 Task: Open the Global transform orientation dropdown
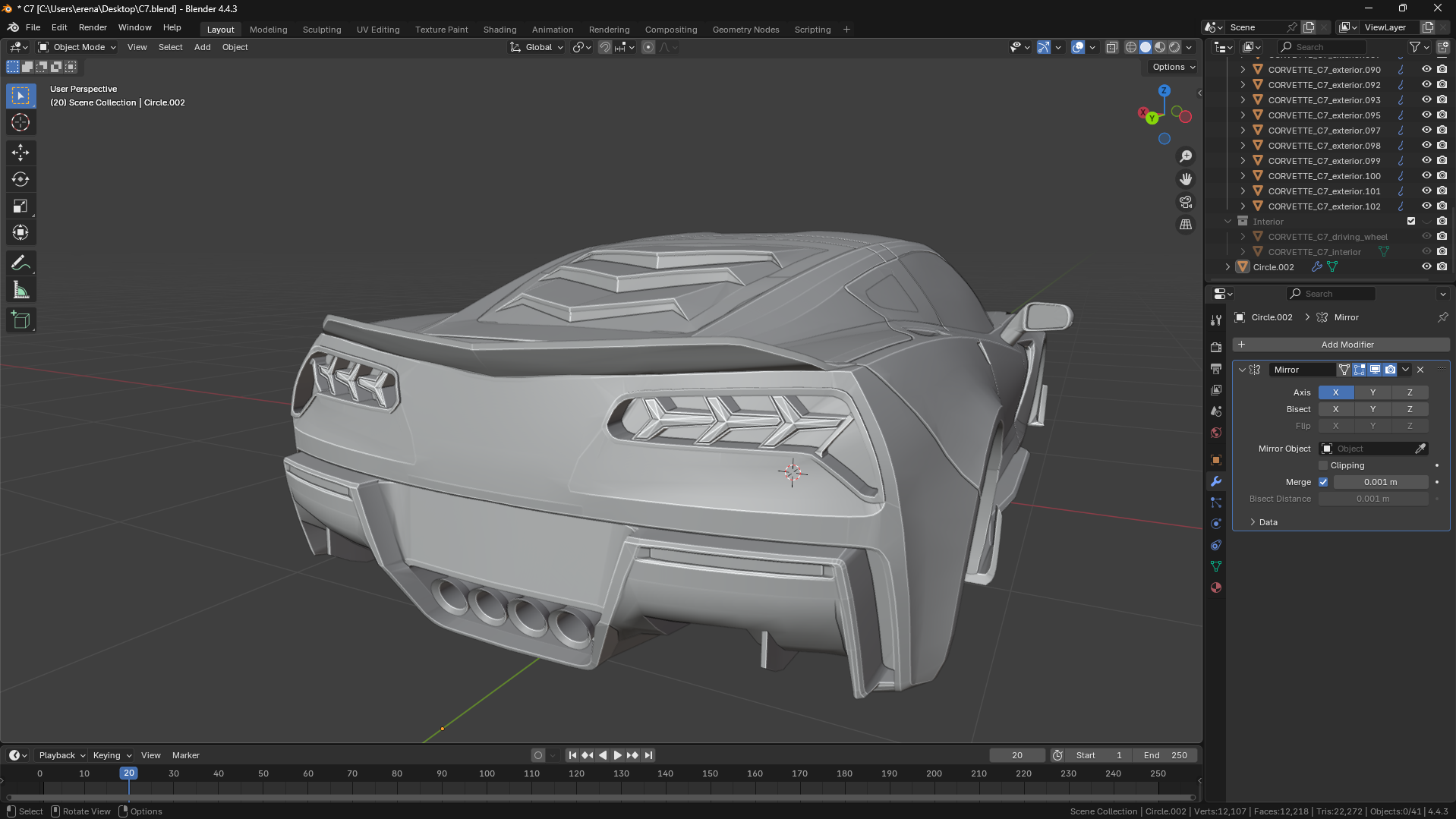[537, 47]
